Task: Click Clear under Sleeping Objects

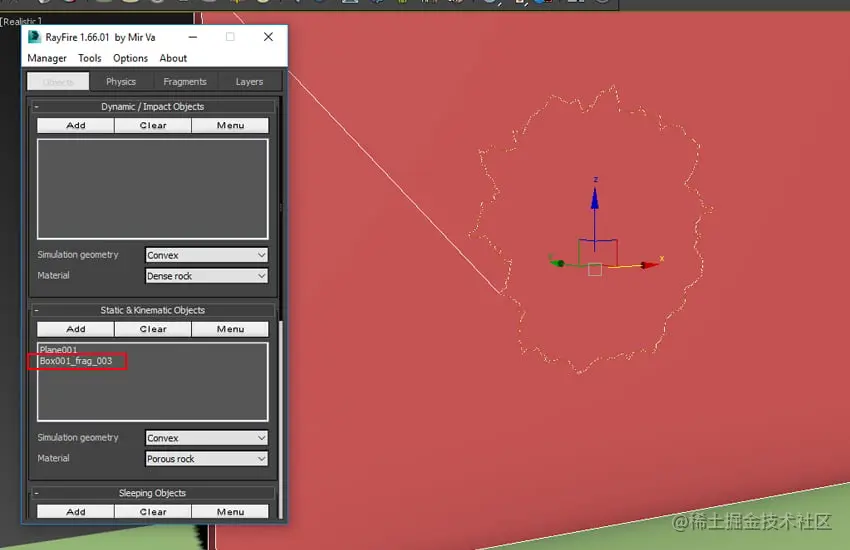Action: point(153,512)
